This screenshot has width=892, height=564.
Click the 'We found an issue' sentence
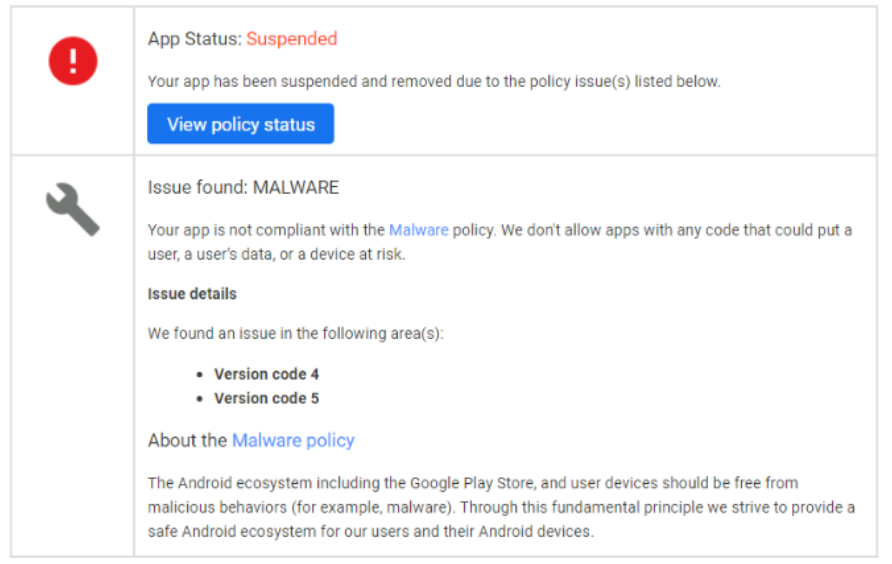coord(295,333)
